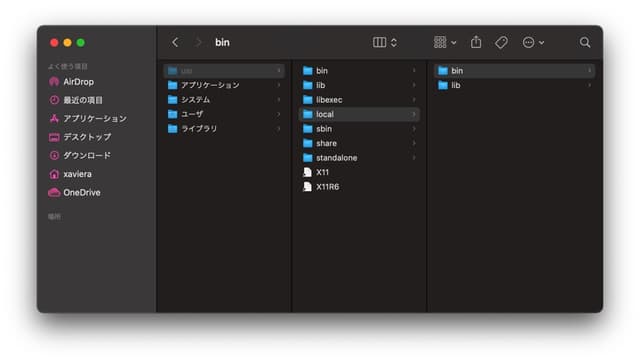Expand the libexec folder chevron
The width and height of the screenshot is (640, 362).
coord(414,100)
